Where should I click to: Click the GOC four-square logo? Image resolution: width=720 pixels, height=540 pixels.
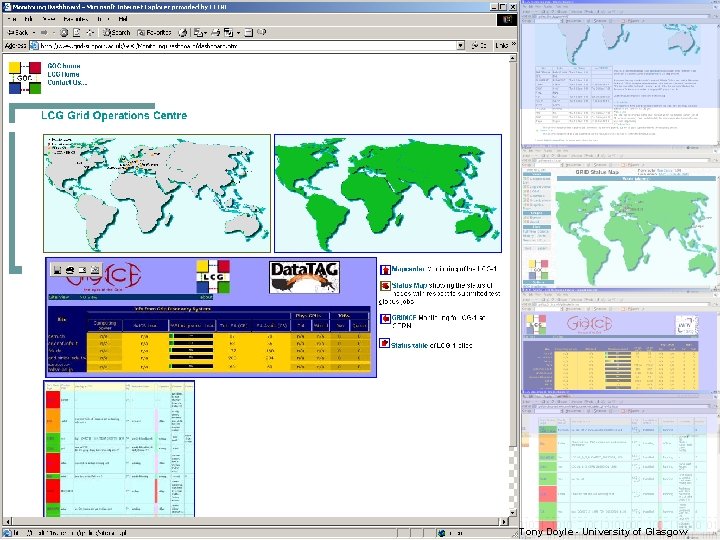[x=25, y=78]
